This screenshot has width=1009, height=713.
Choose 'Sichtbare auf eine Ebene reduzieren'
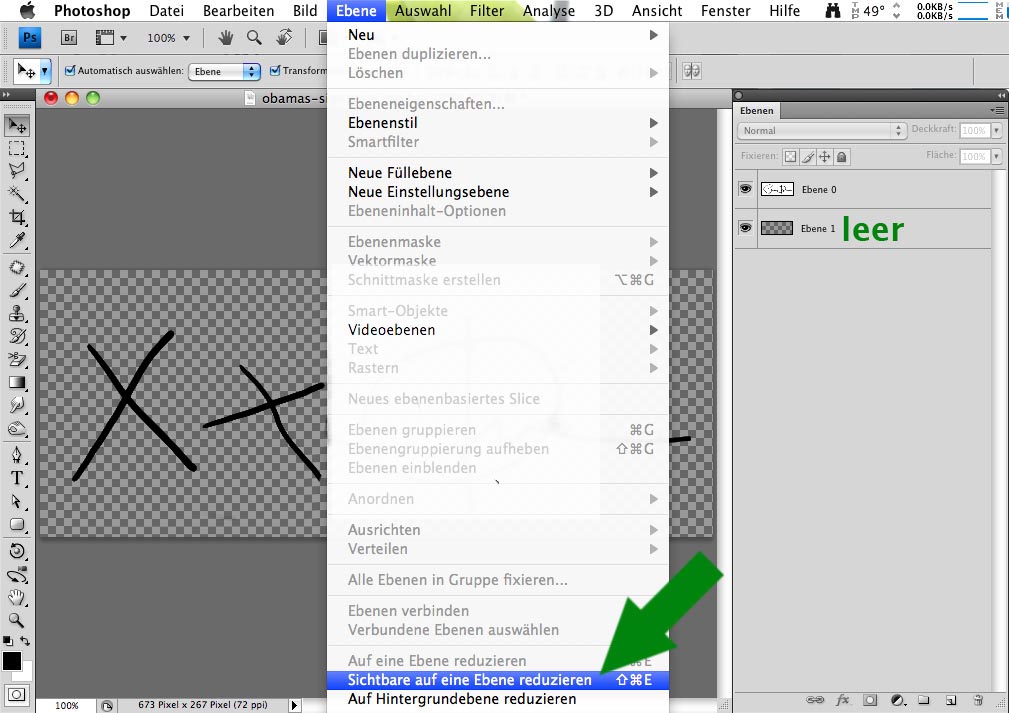[498, 680]
